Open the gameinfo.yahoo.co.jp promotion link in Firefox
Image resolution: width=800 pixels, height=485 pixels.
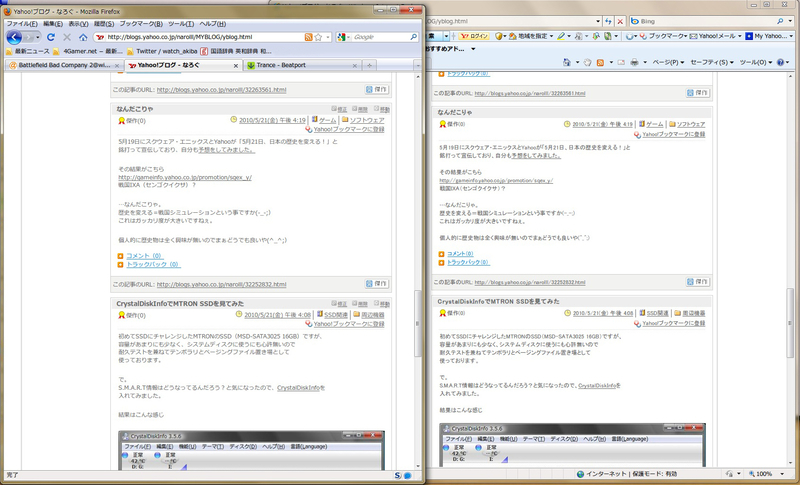point(185,177)
